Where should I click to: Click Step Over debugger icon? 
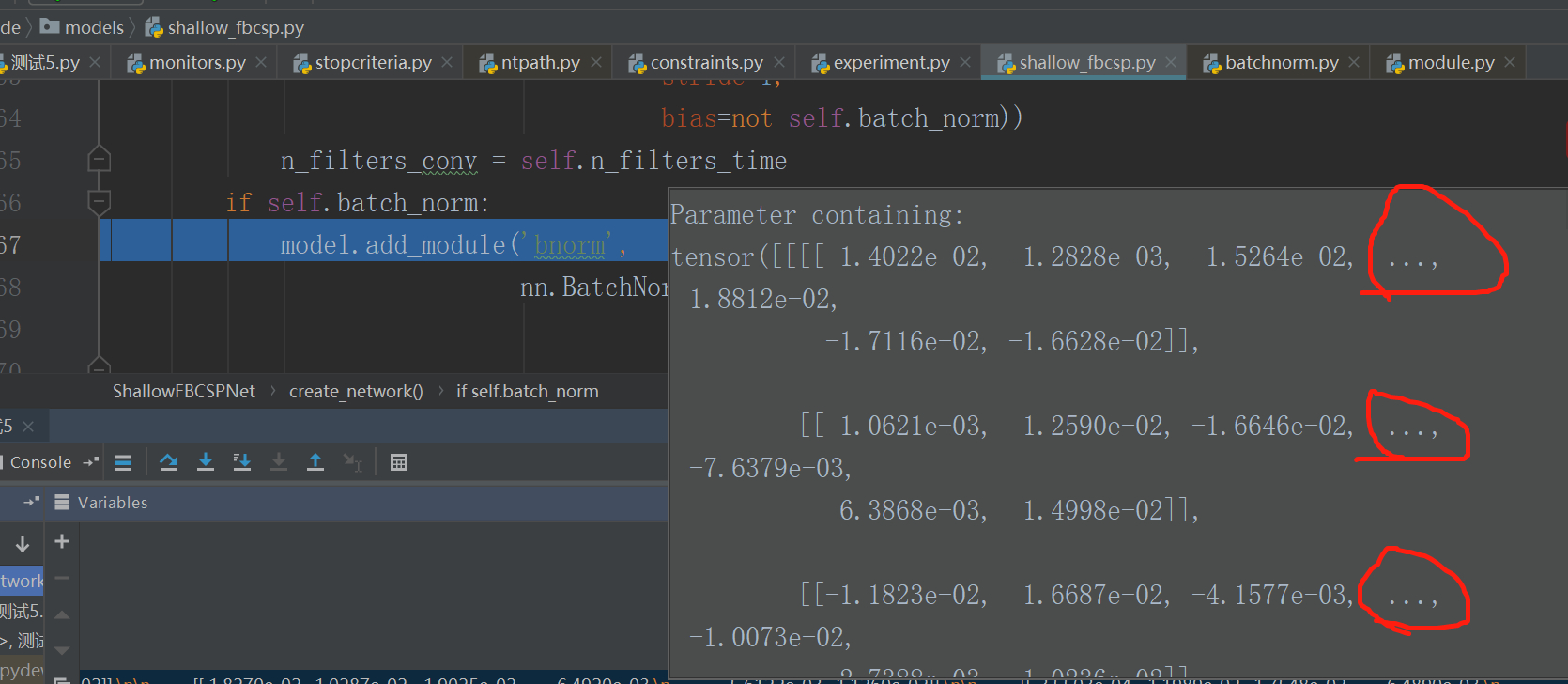coord(169,462)
